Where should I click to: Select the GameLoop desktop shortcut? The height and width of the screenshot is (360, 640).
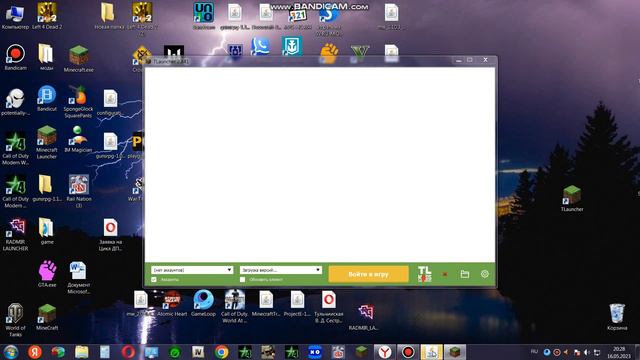203,304
